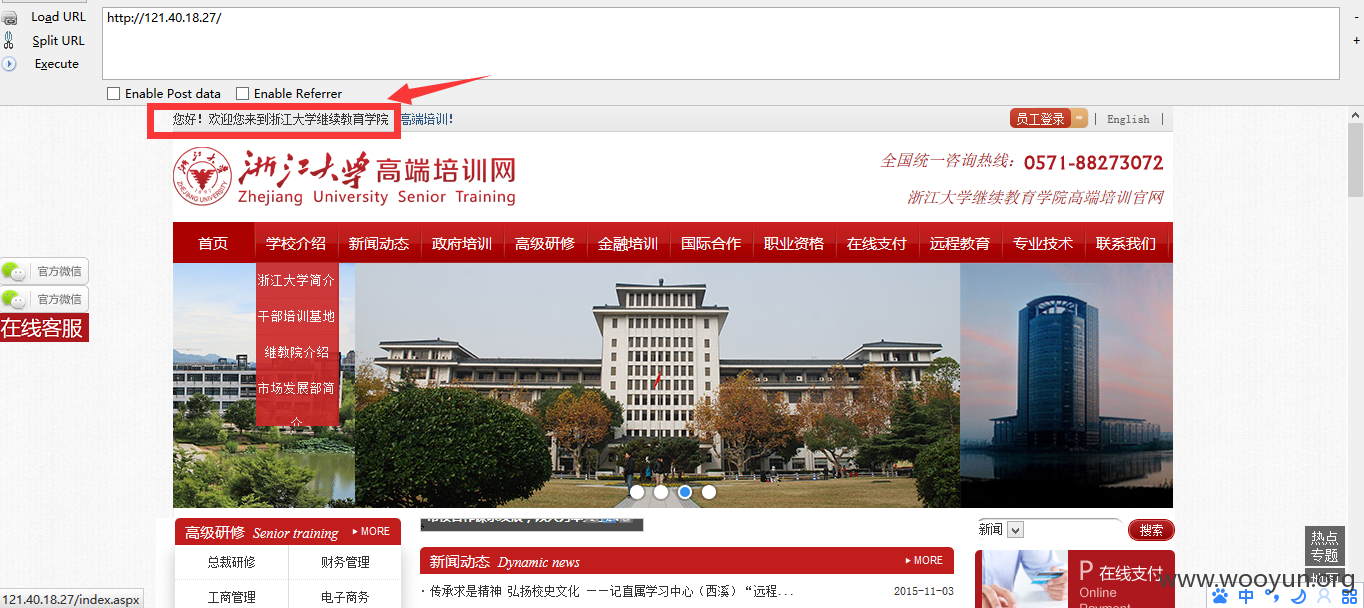
Task: Click the phone number 0571-88273072
Action: (x=1093, y=162)
